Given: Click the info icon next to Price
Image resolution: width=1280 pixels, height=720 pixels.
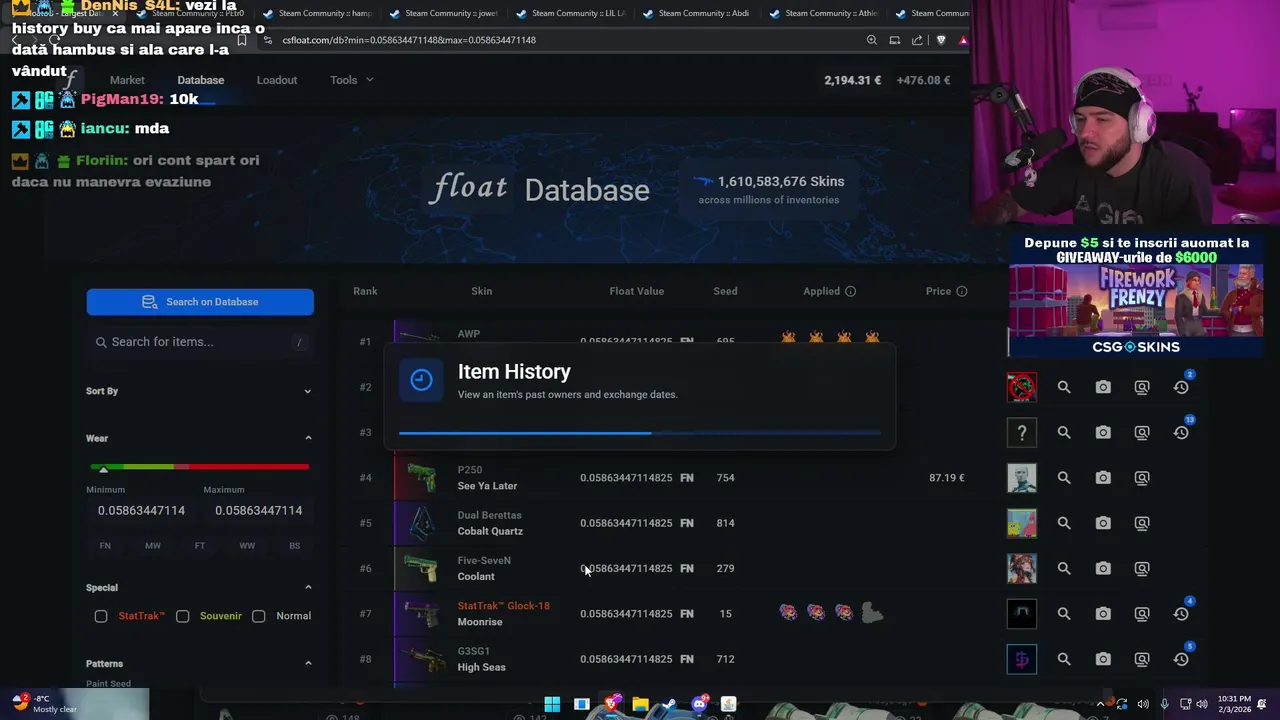Looking at the screenshot, I should click(x=961, y=291).
